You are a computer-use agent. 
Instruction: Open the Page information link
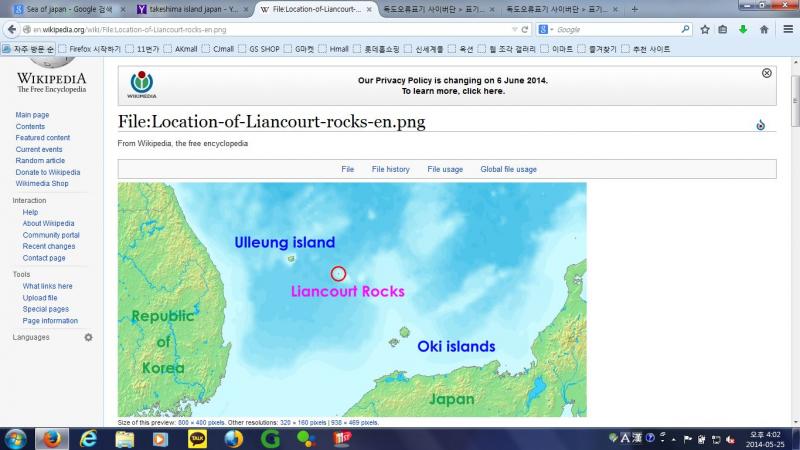[x=50, y=321]
